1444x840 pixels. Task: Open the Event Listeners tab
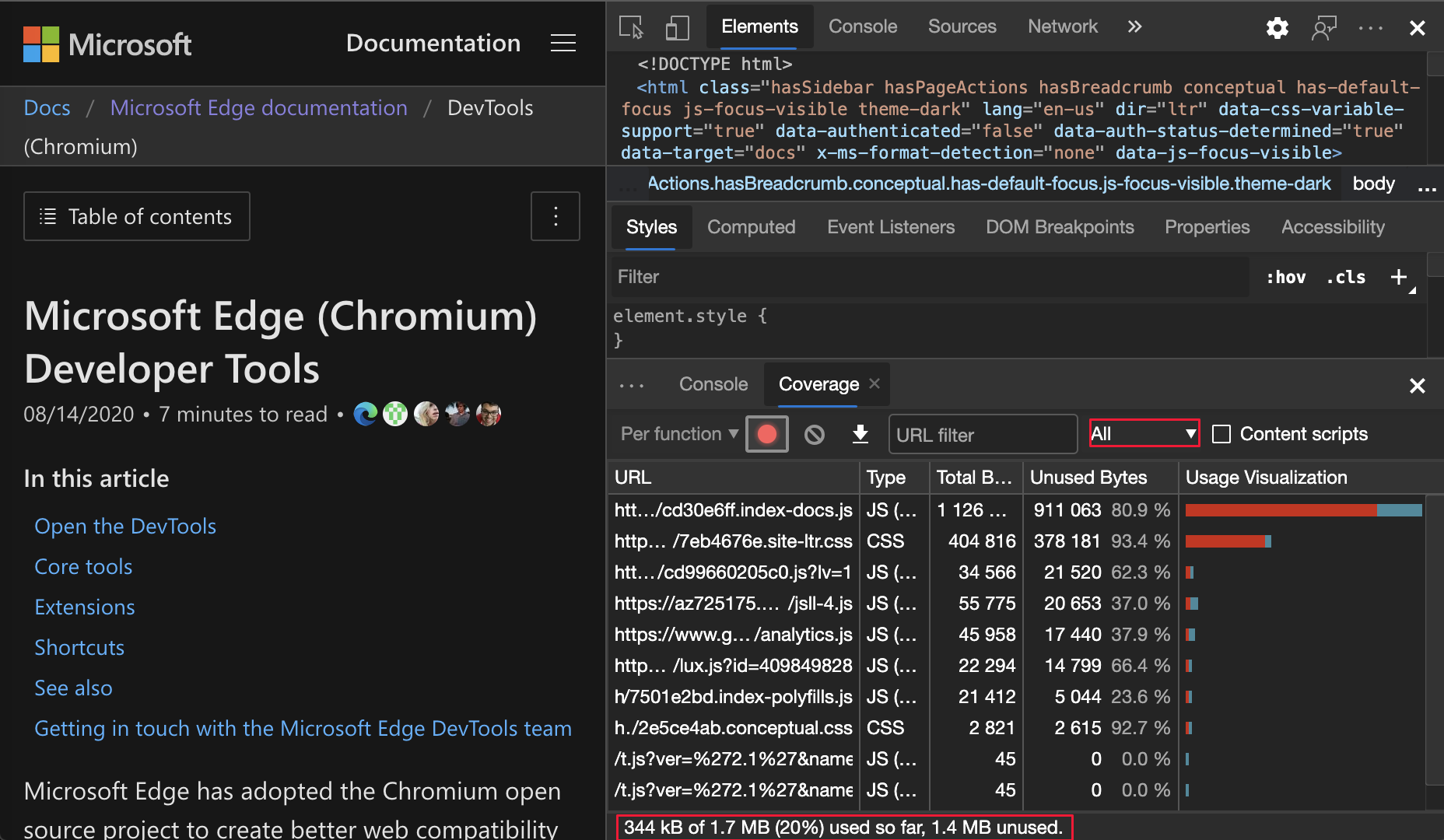pos(891,227)
